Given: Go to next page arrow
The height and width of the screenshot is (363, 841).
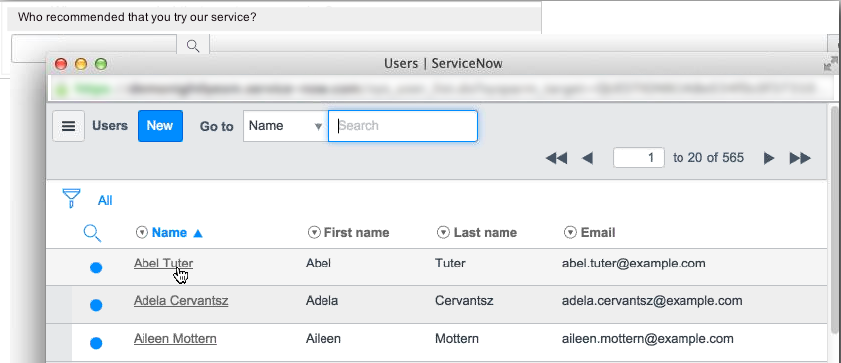Looking at the screenshot, I should [769, 158].
